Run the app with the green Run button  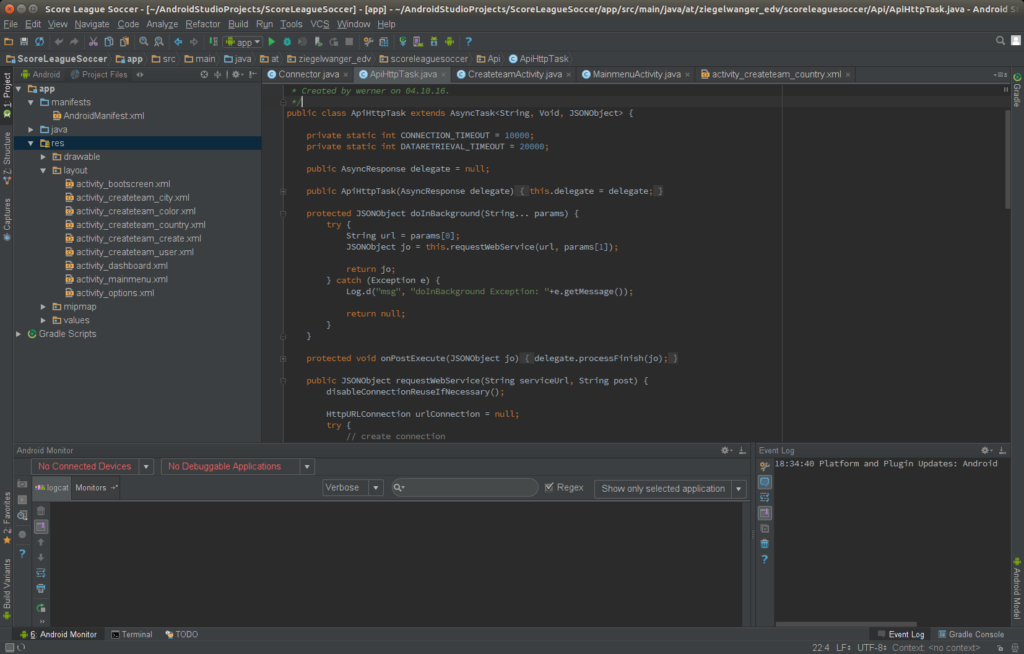click(272, 40)
